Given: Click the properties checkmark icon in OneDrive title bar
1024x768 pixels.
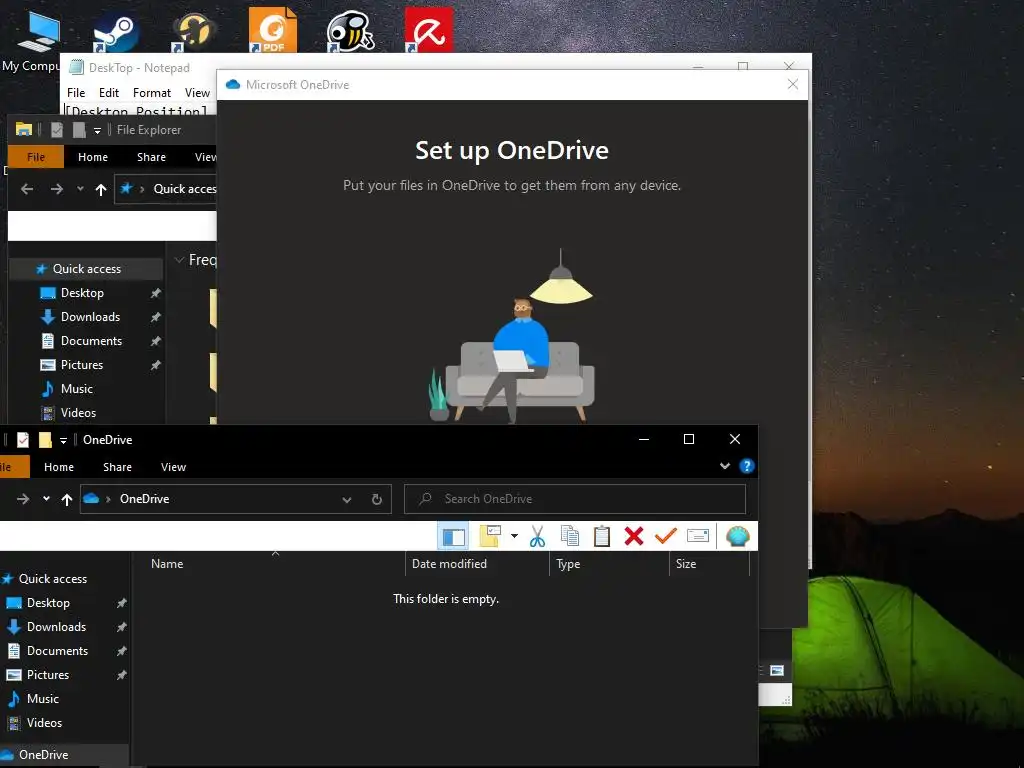Looking at the screenshot, I should (x=23, y=440).
